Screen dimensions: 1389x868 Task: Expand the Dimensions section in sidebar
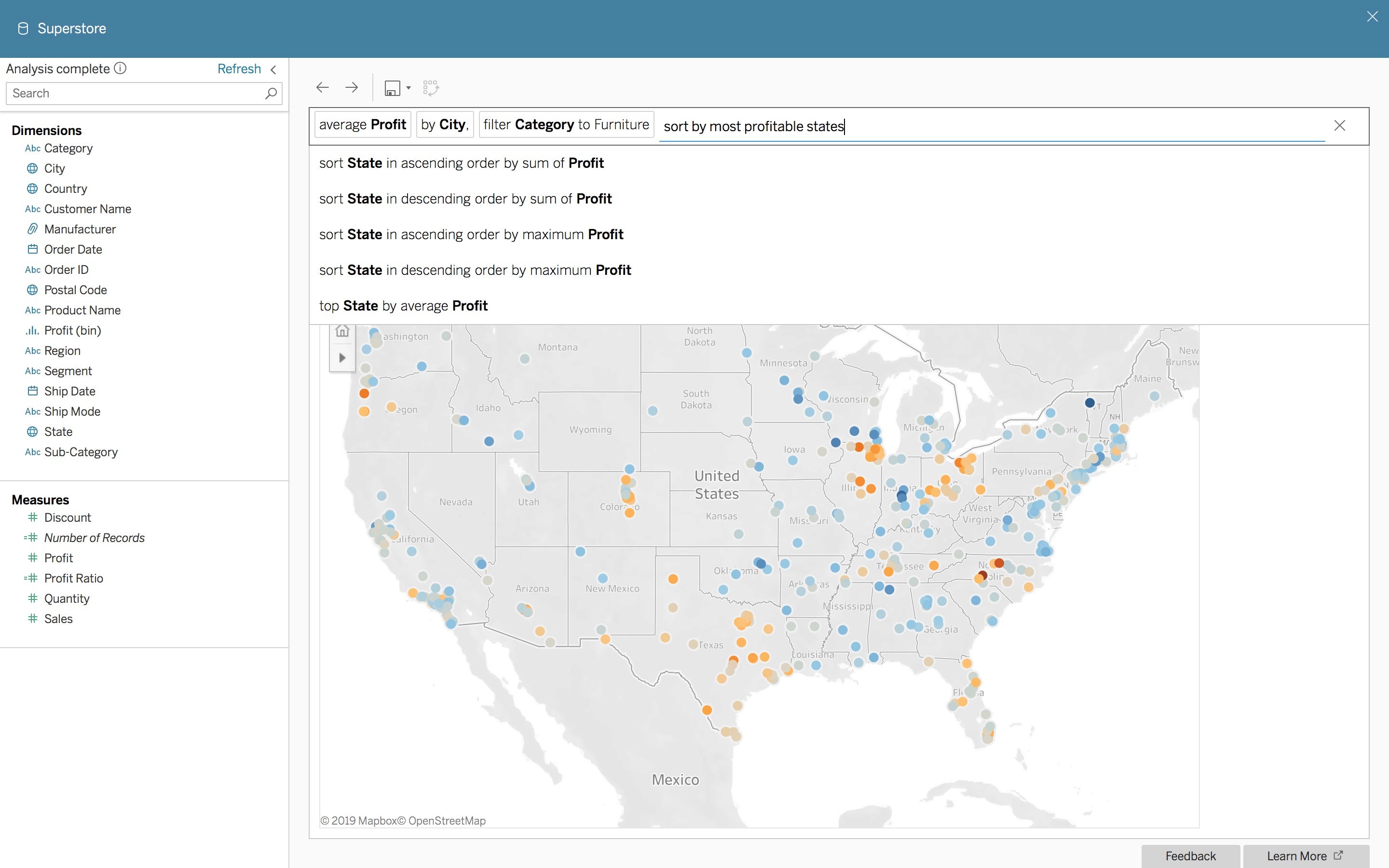pos(46,130)
